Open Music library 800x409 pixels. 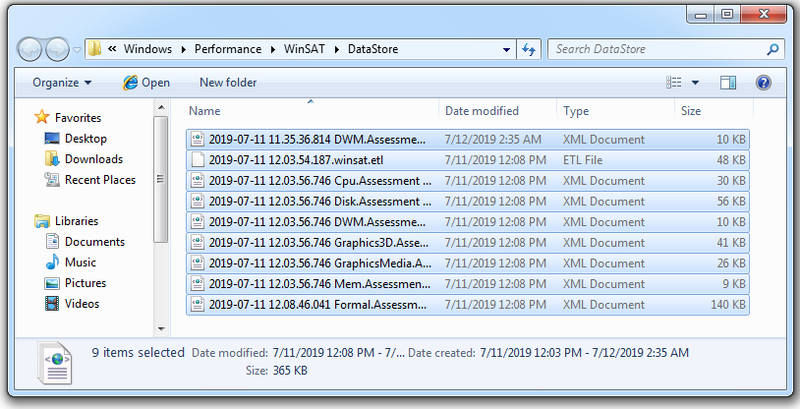(x=80, y=263)
